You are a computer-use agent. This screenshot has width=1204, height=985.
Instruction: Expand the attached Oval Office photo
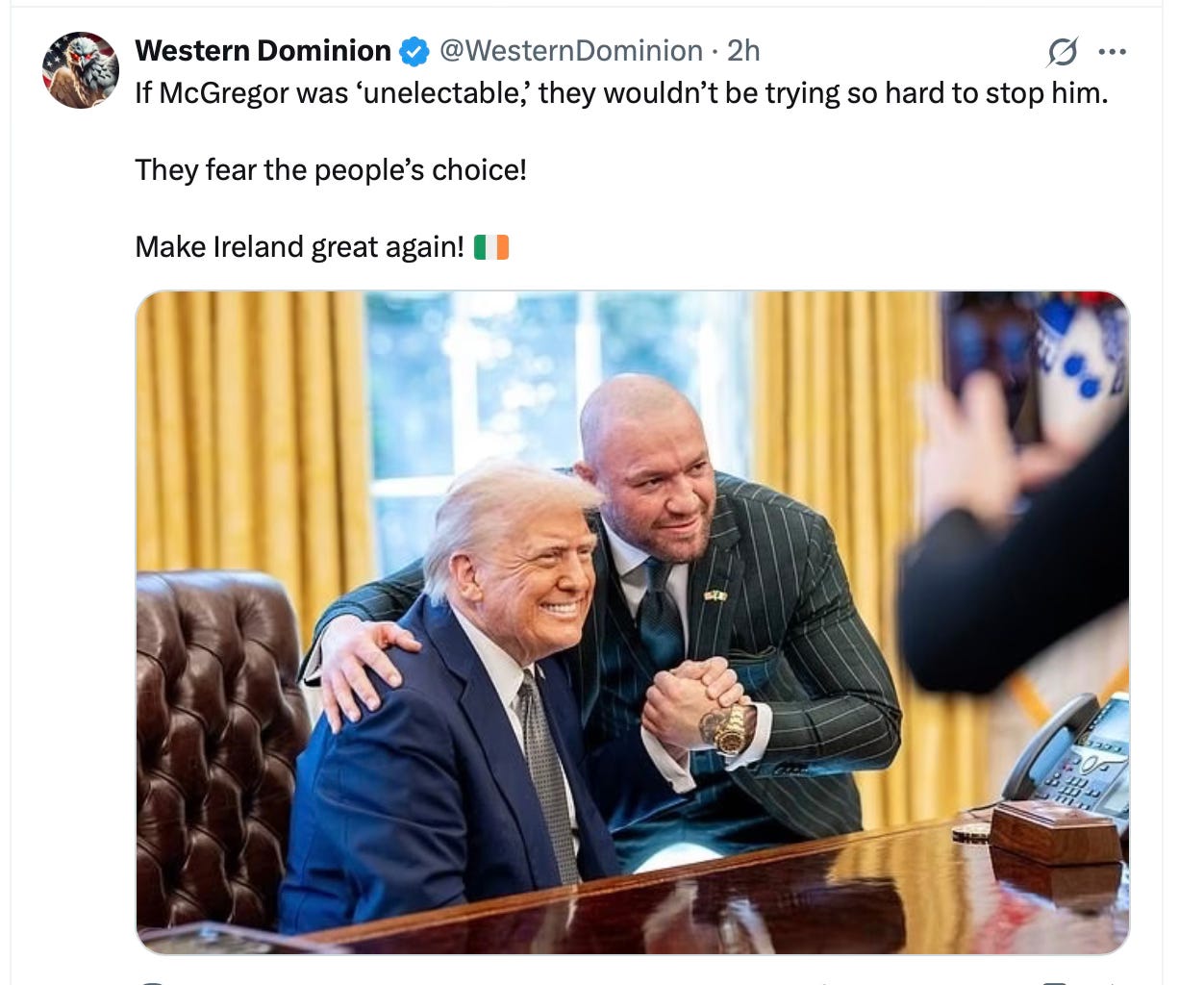633,622
